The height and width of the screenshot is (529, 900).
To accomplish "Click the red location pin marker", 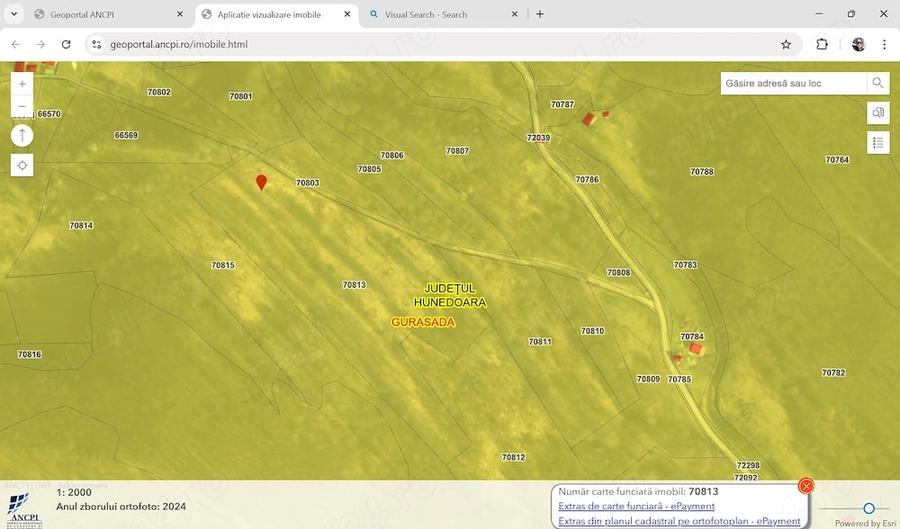I will 261,182.
